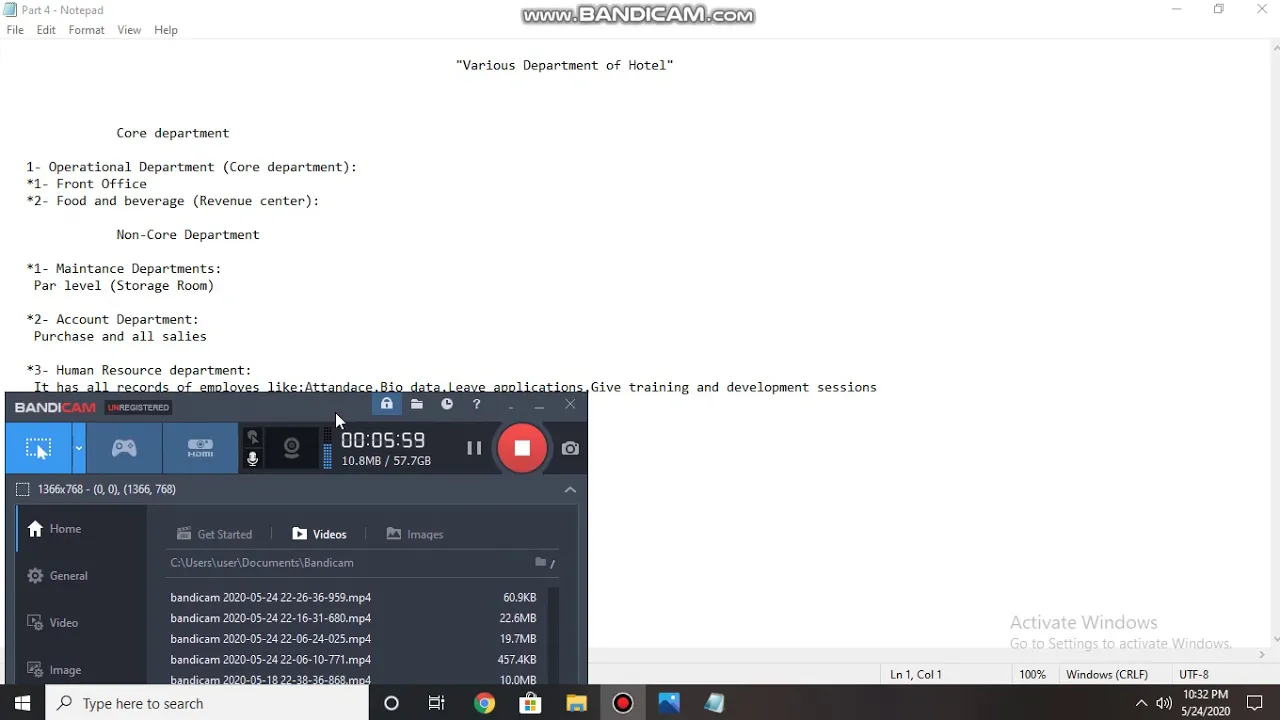Open Notepad View menu

[x=129, y=30]
